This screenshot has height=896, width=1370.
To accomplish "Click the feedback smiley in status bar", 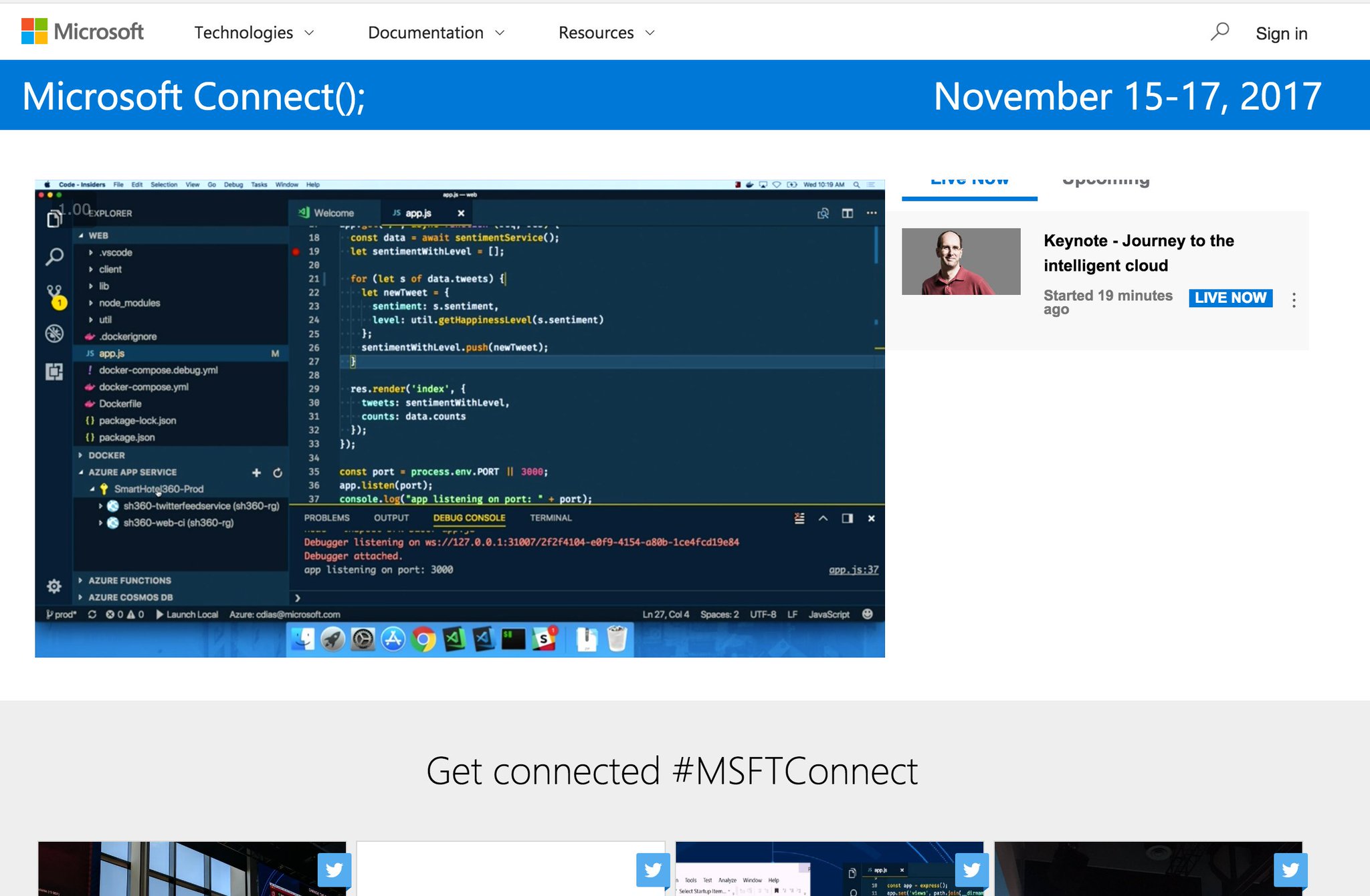I will pyautogui.click(x=868, y=614).
